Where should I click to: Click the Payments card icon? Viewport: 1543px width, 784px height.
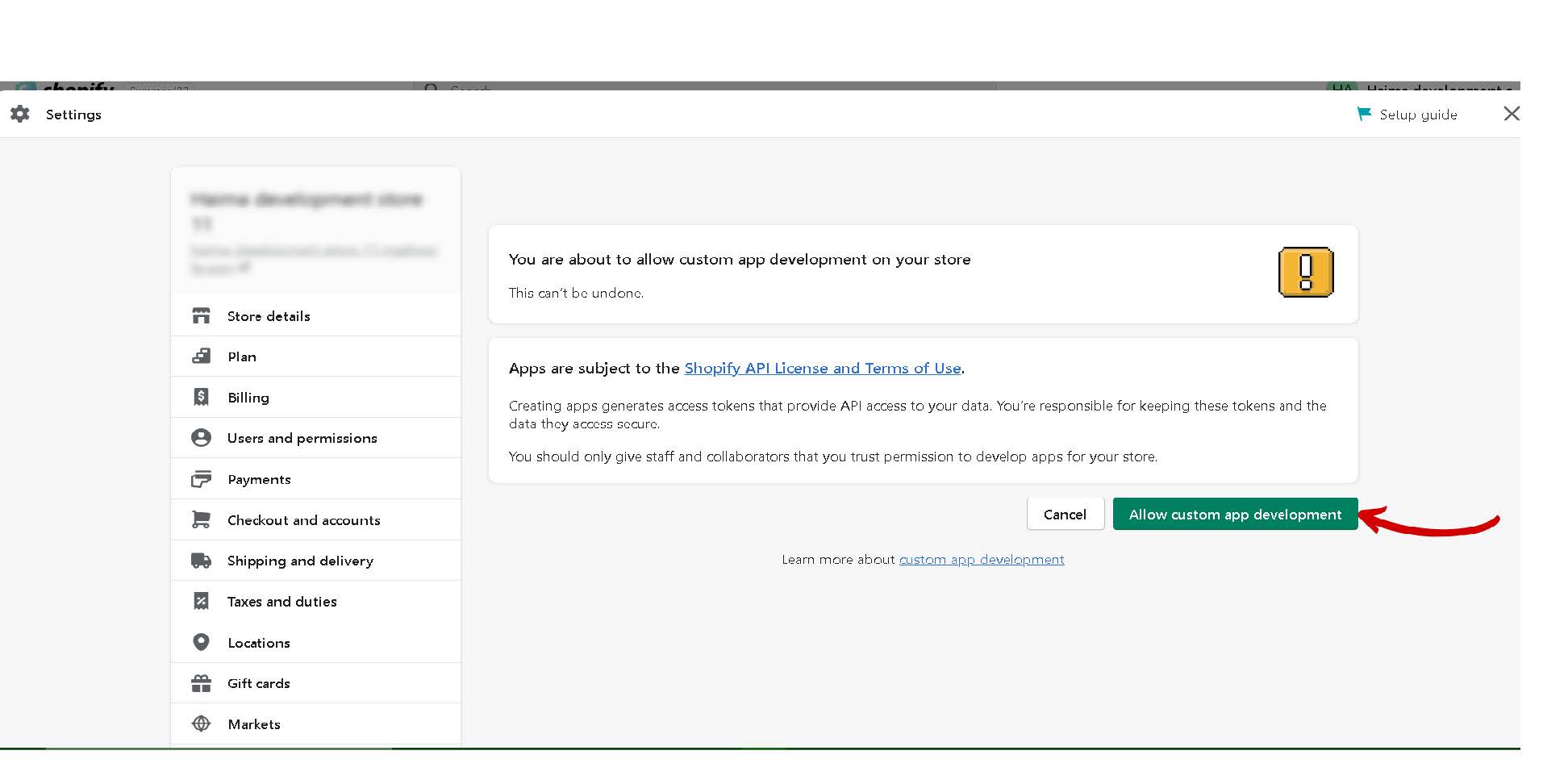point(201,480)
